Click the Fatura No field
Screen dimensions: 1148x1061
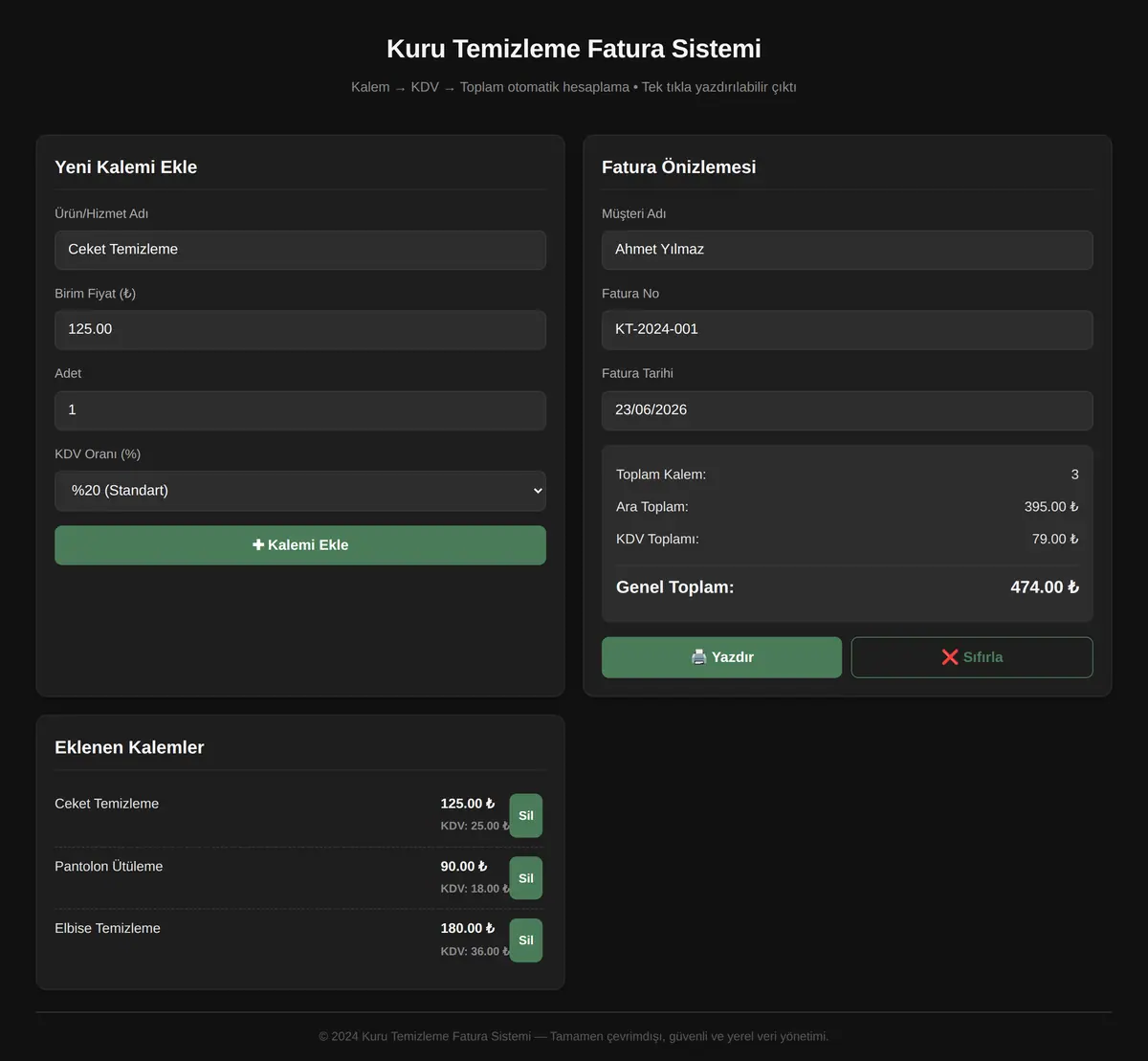(x=848, y=329)
